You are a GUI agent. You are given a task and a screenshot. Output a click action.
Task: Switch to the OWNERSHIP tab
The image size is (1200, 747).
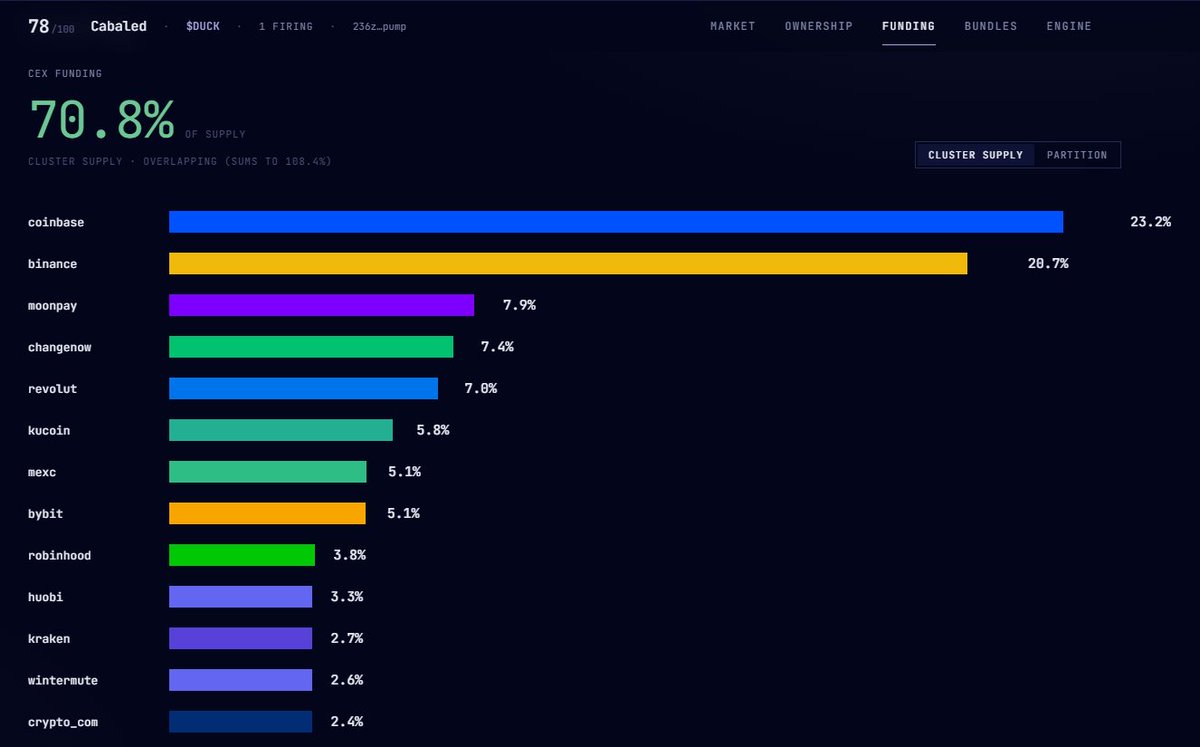pos(819,26)
